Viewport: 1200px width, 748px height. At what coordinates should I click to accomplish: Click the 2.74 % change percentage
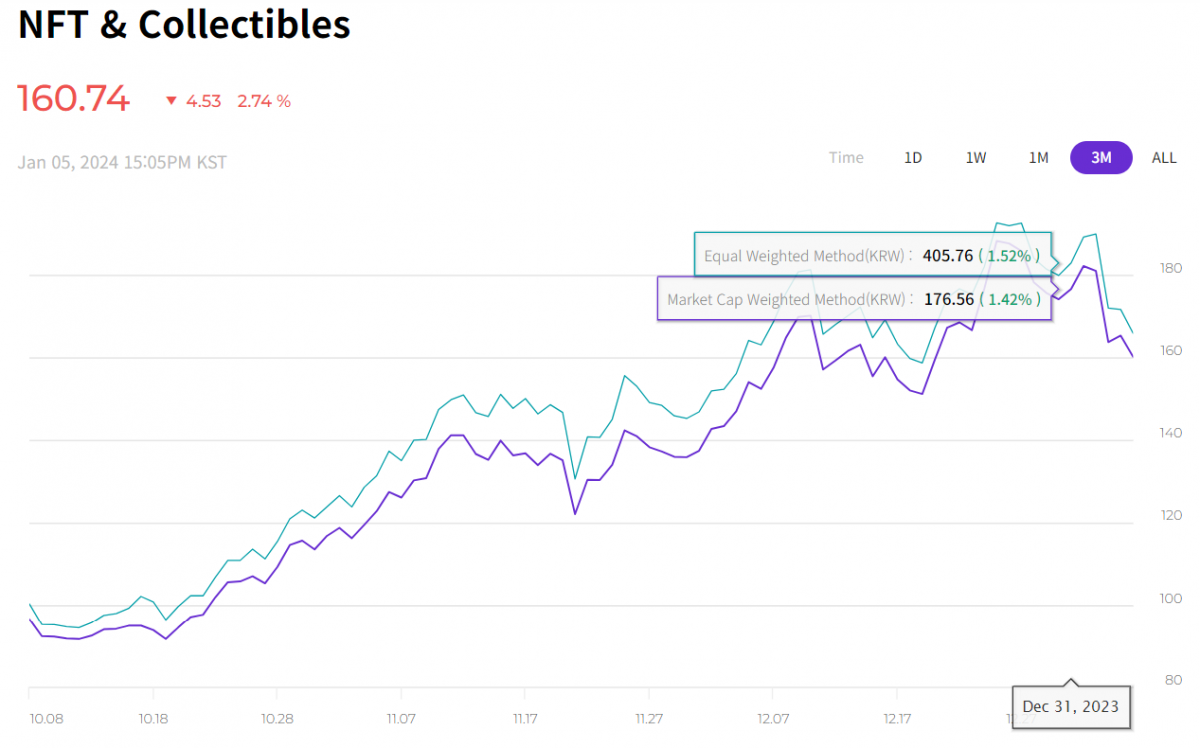[264, 101]
